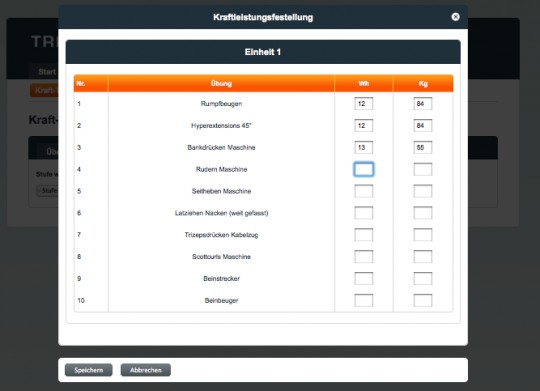Click the Kg field for Latziehen Nacken

pos(423,213)
